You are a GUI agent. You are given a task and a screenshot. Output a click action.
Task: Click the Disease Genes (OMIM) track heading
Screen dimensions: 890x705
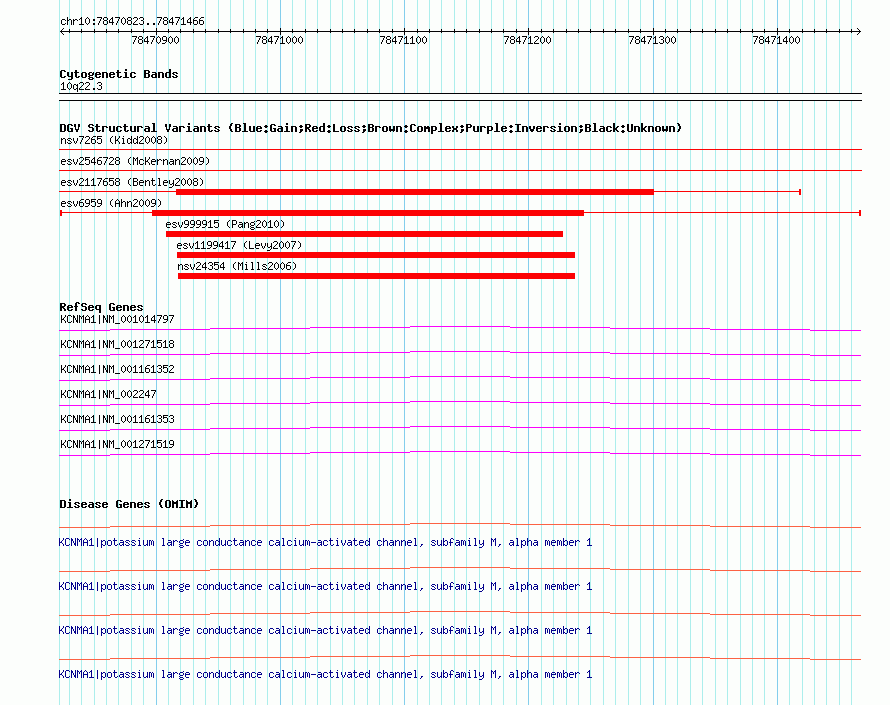click(x=129, y=504)
